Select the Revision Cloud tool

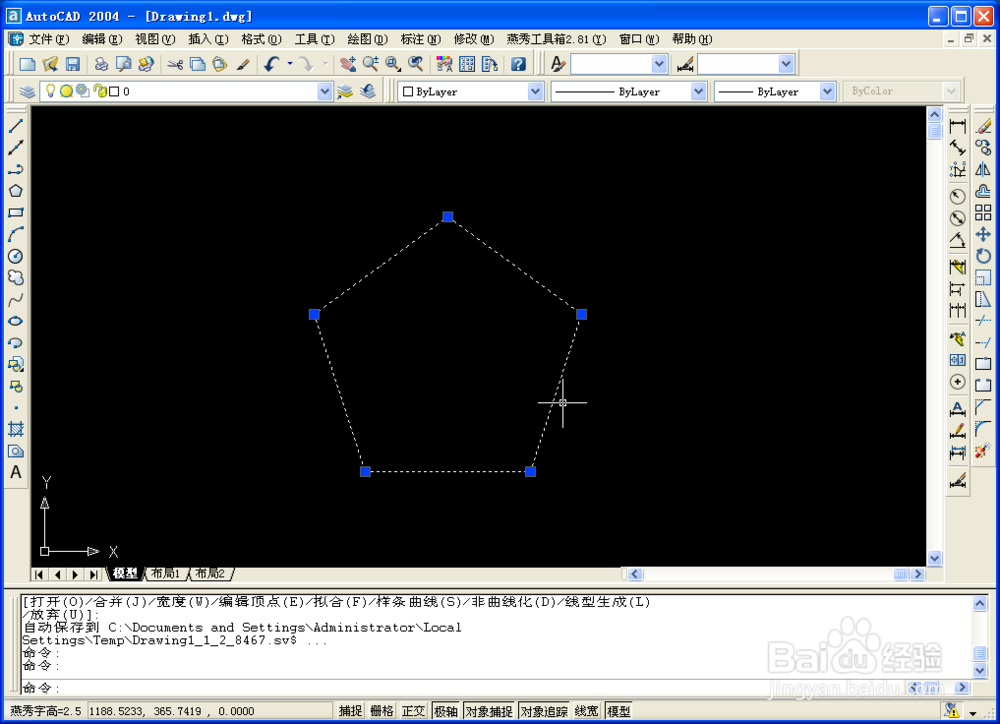[16, 277]
